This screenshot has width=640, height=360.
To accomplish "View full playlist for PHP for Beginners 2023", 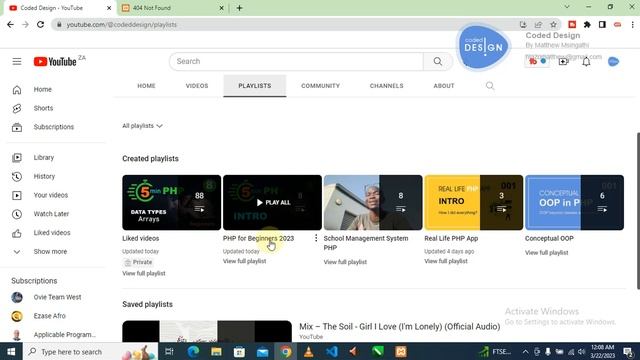I will point(244,261).
